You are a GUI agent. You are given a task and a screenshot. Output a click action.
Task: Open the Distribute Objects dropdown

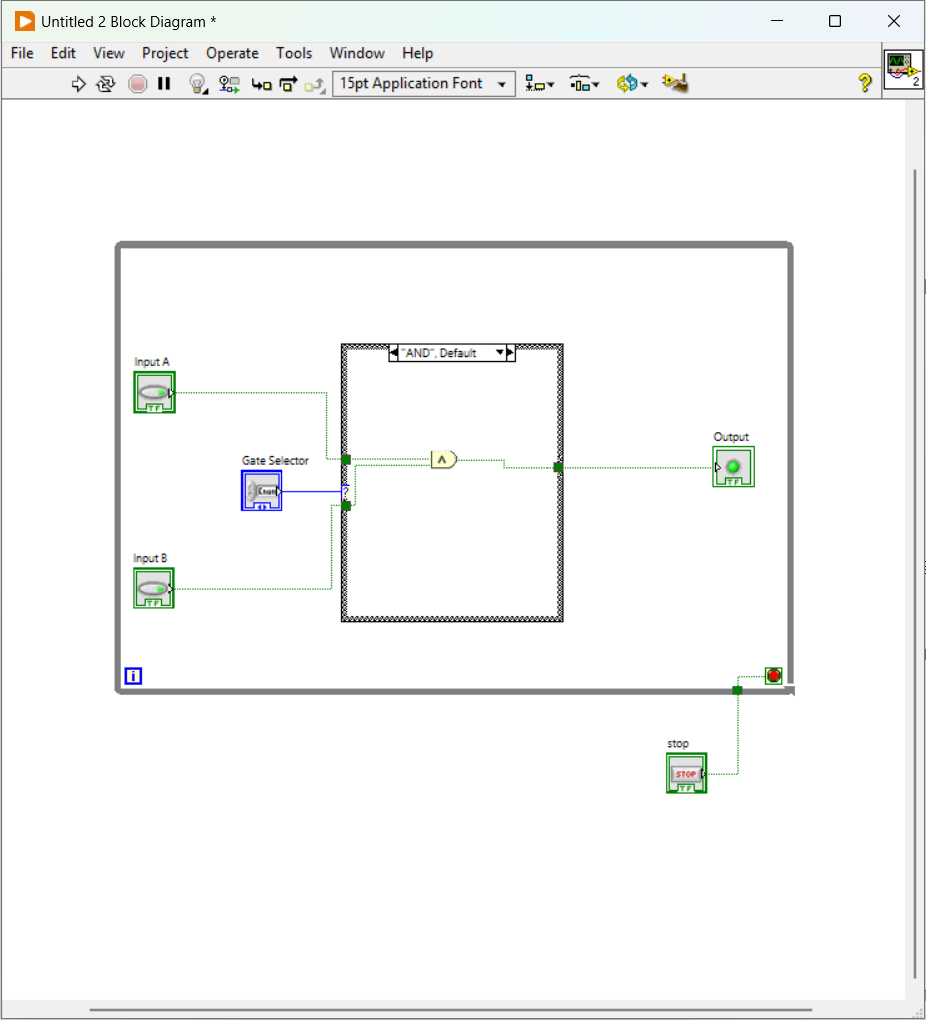tap(584, 84)
